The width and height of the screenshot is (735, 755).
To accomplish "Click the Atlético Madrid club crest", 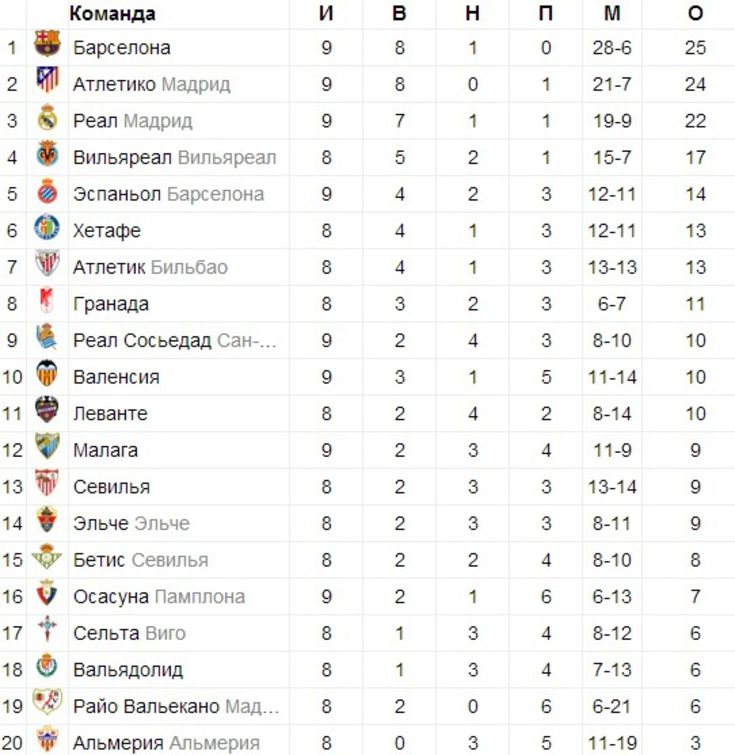I will pos(47,80).
